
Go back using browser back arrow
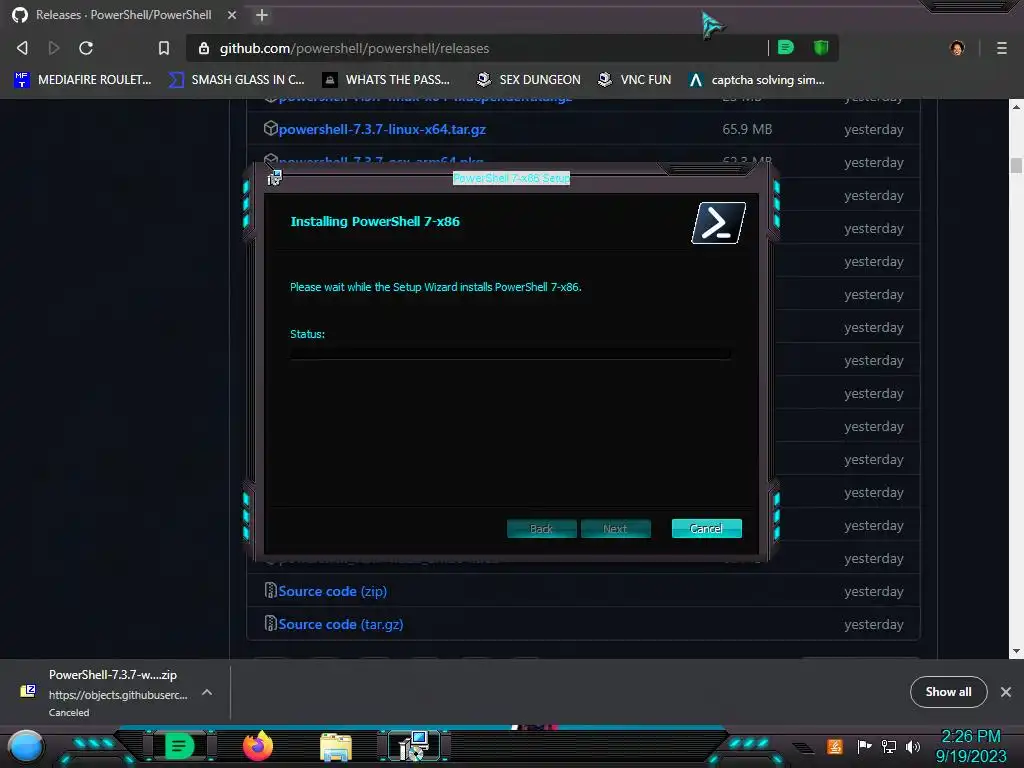tap(22, 48)
